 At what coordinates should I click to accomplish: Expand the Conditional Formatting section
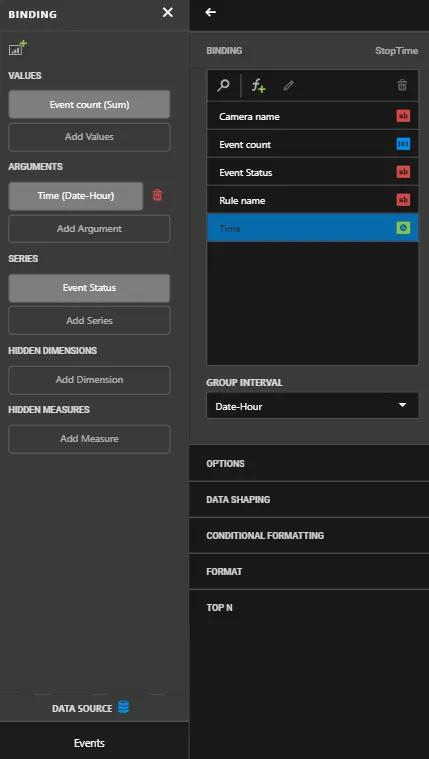click(x=309, y=535)
